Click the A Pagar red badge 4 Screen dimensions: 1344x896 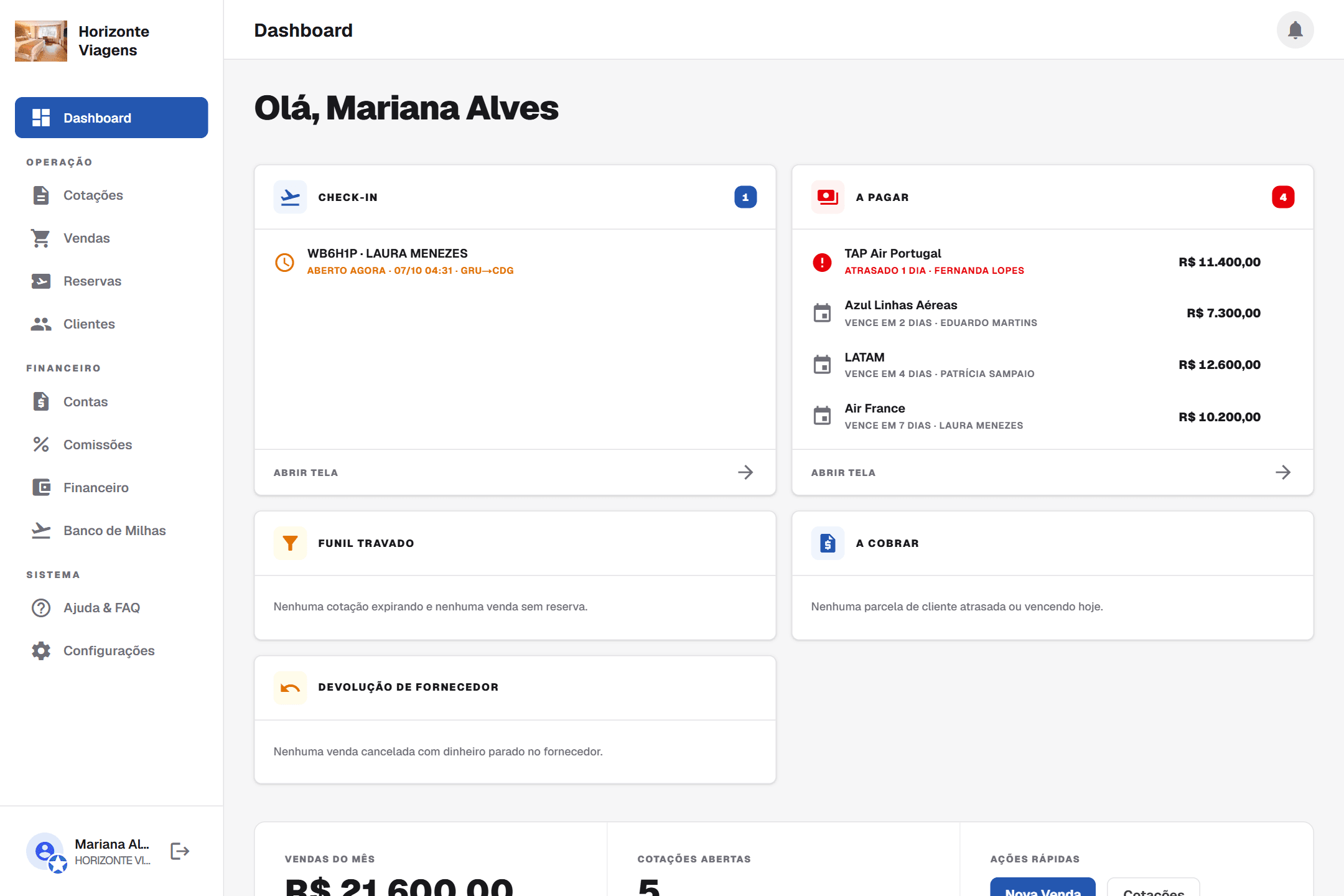[x=1283, y=197]
